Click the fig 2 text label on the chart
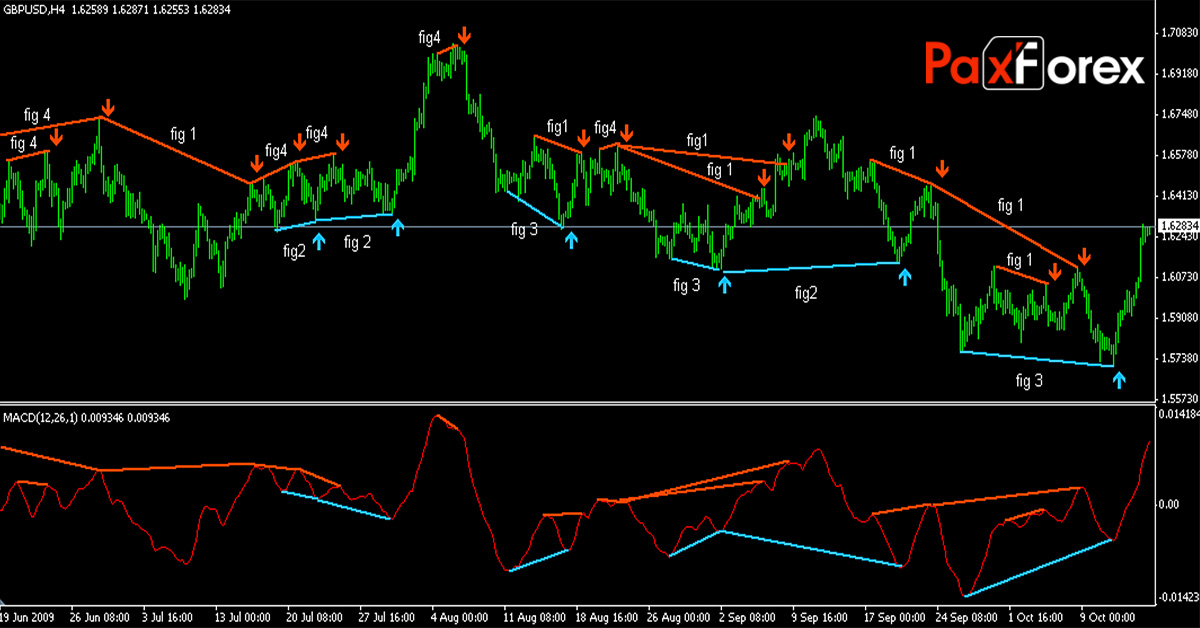Image resolution: width=1200 pixels, height=628 pixels. (356, 240)
